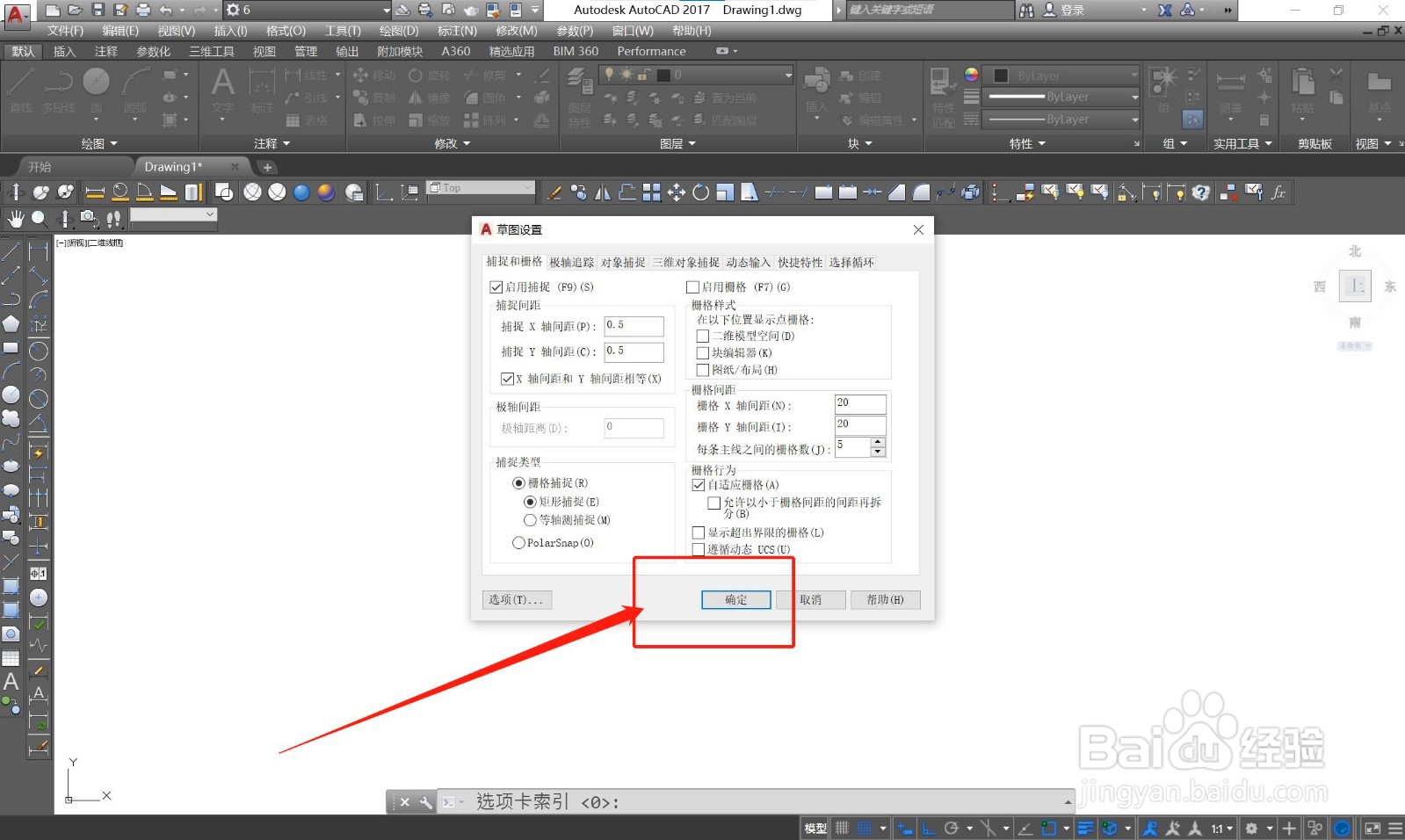Open workspace selector dropdown in title bar
Screen dimensions: 1405x840
coord(307,10)
